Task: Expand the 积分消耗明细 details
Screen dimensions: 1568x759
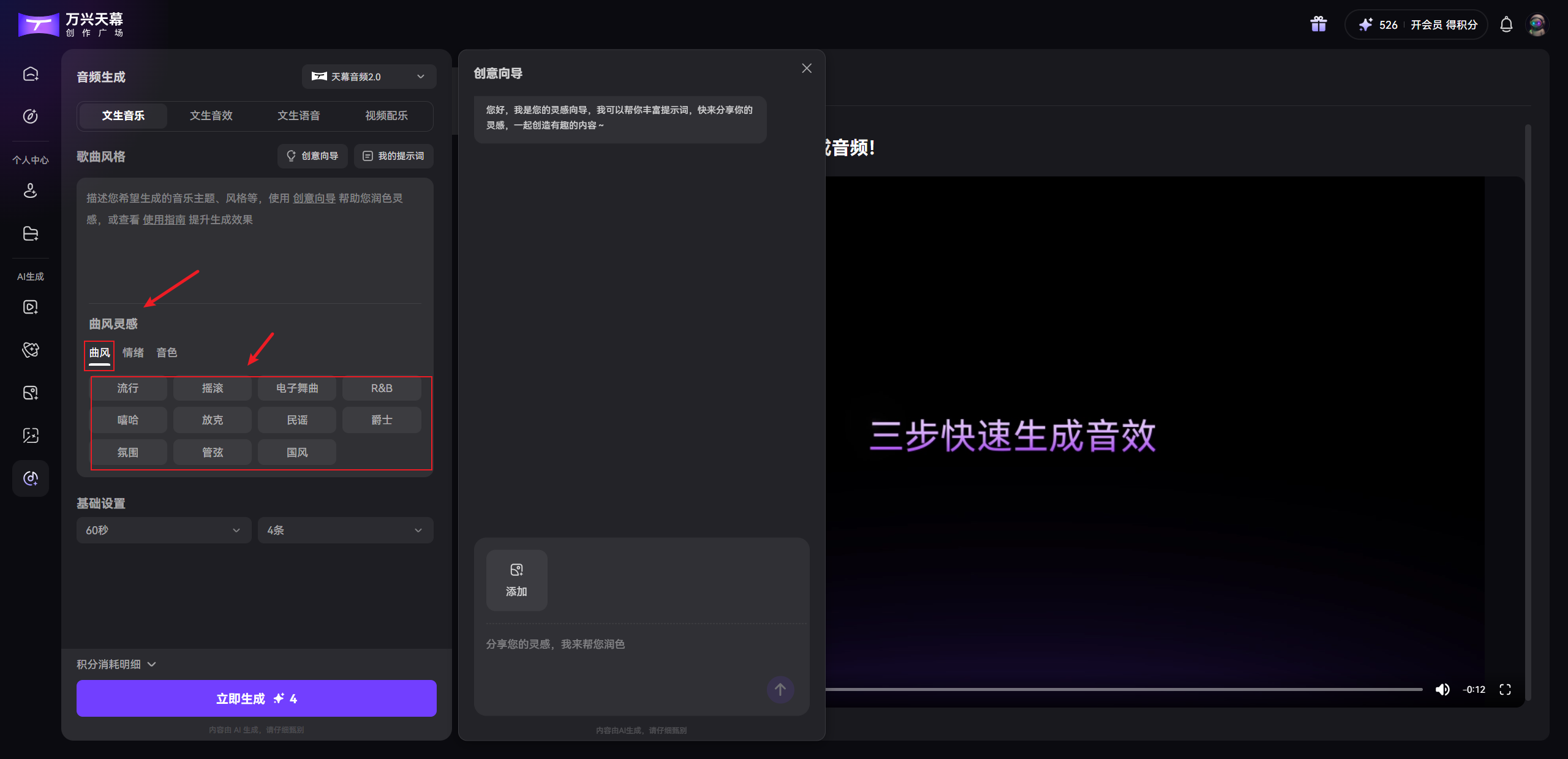Action: (x=116, y=663)
